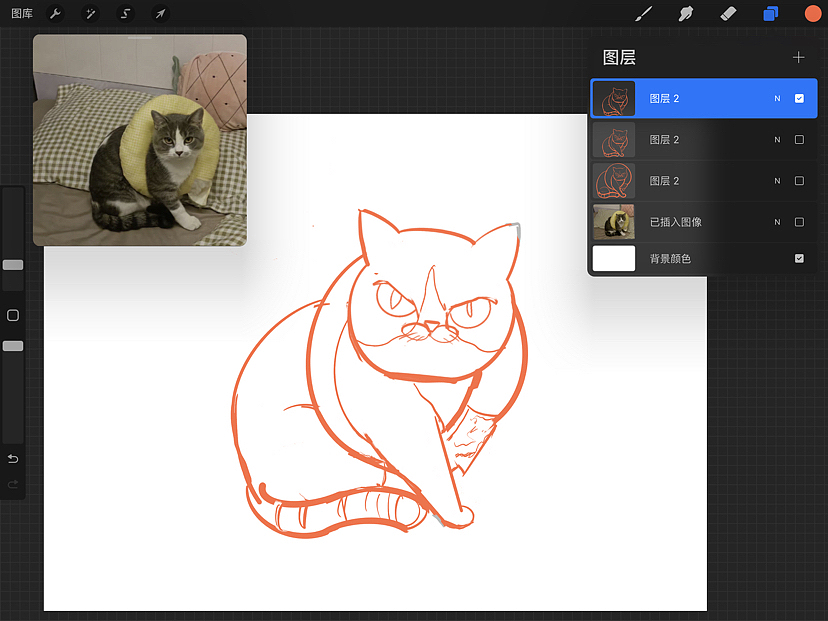Image resolution: width=828 pixels, height=621 pixels.
Task: Open blend mode N of selected layer
Action: click(x=777, y=98)
